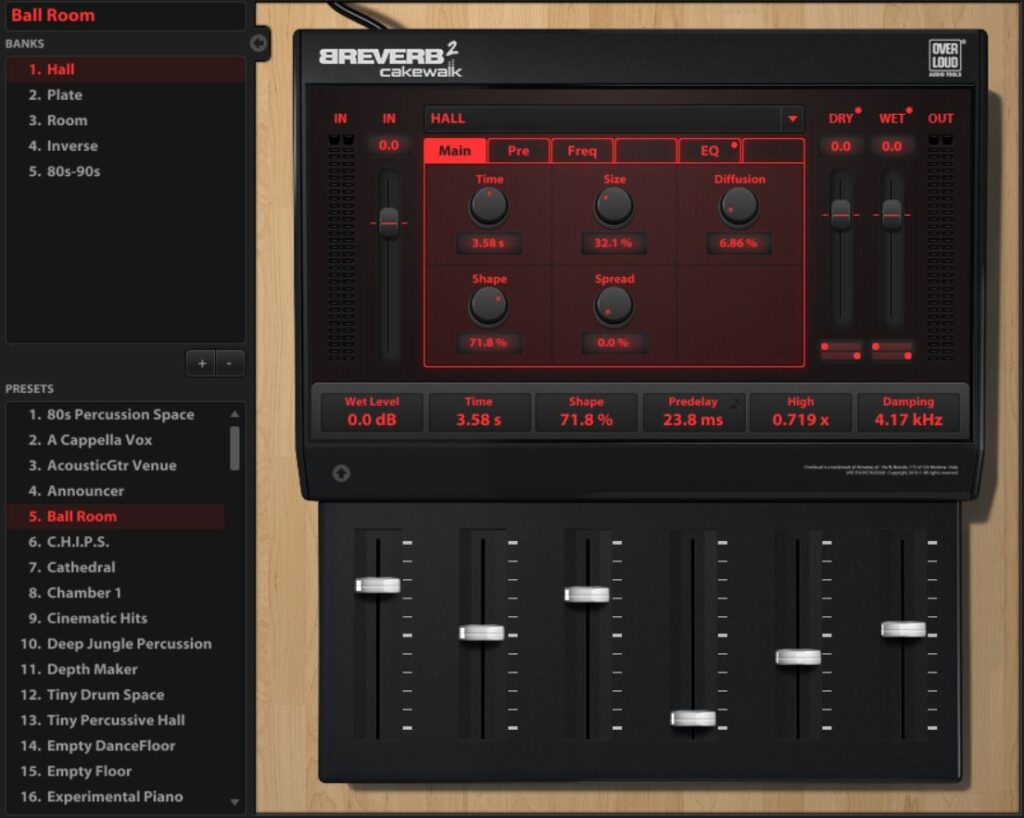
Task: Click the presets list scrollbar thumb
Action: coord(234,448)
